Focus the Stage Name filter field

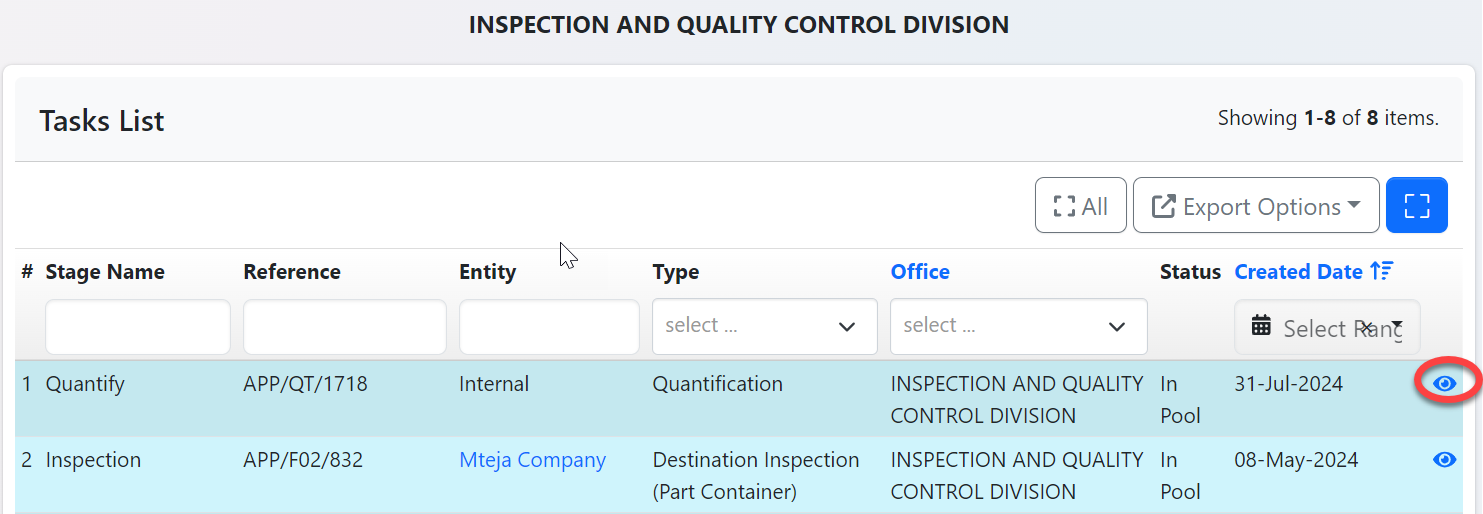(138, 327)
